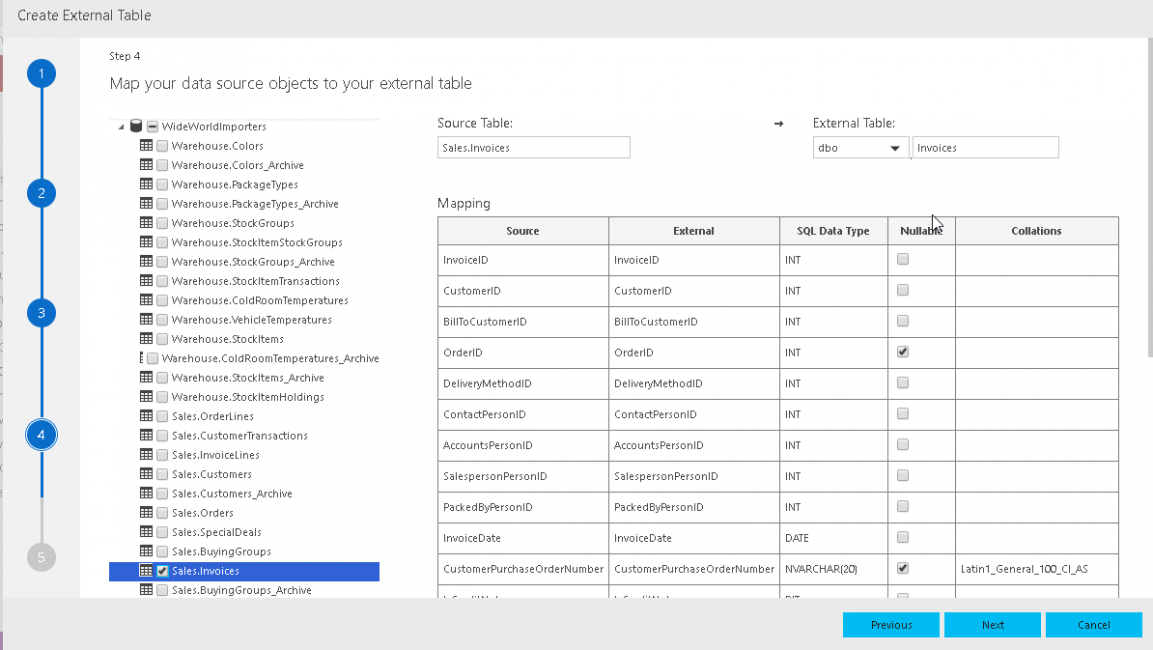Click the table icon beside Sales.Orders

[x=147, y=513]
